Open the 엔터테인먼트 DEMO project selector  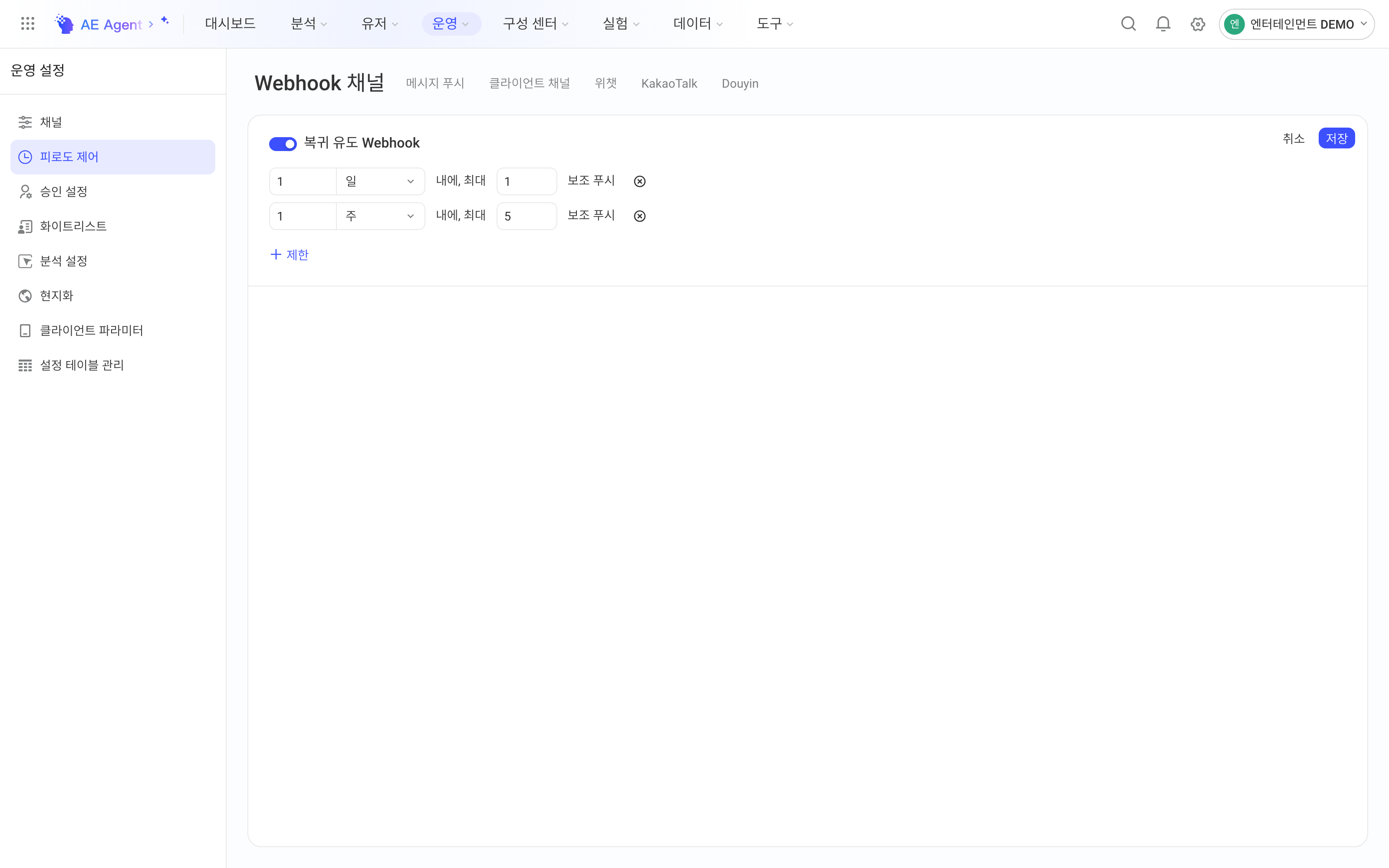pyautogui.click(x=1297, y=24)
